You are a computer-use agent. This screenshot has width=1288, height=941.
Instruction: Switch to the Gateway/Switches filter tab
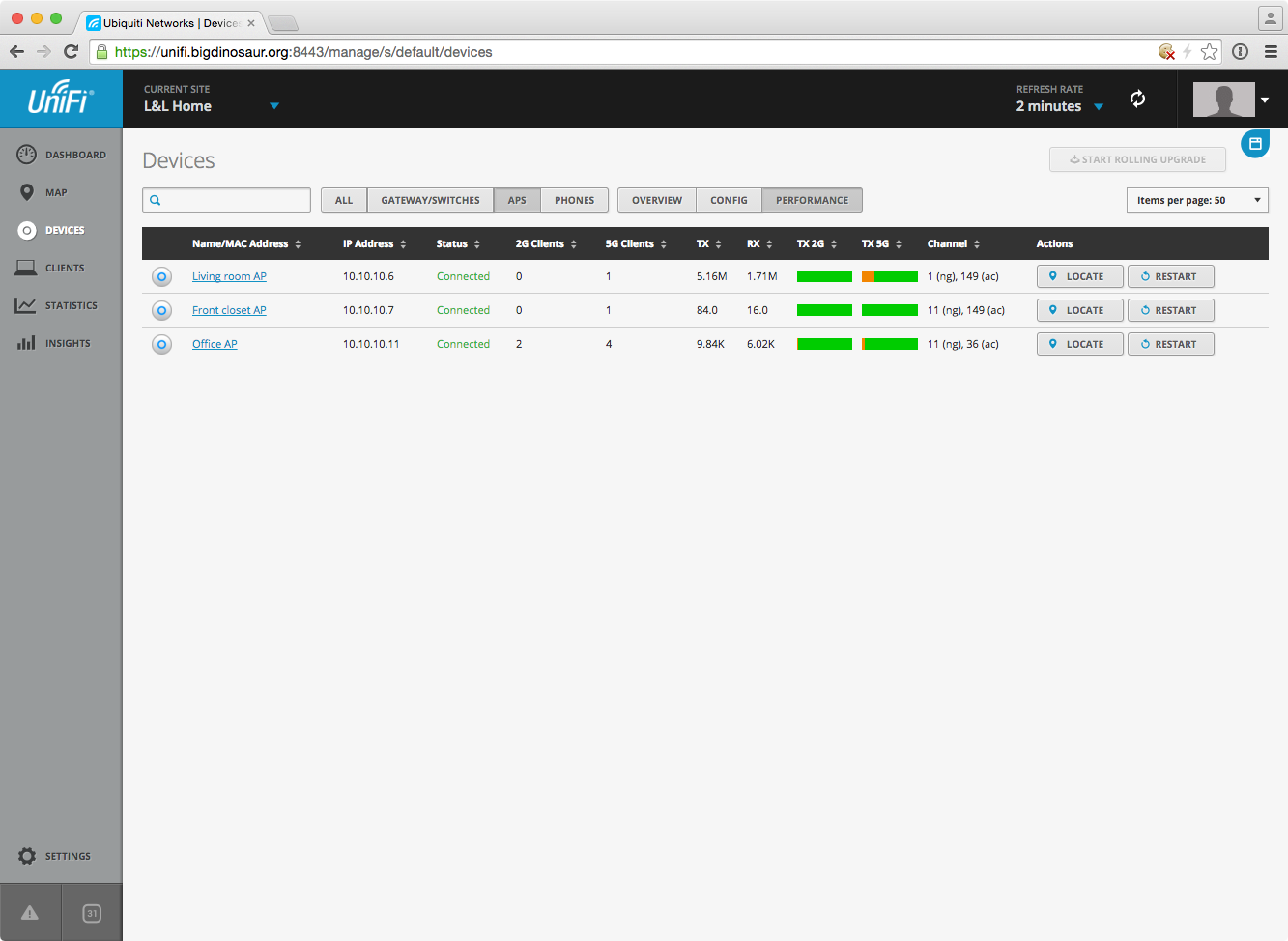430,200
